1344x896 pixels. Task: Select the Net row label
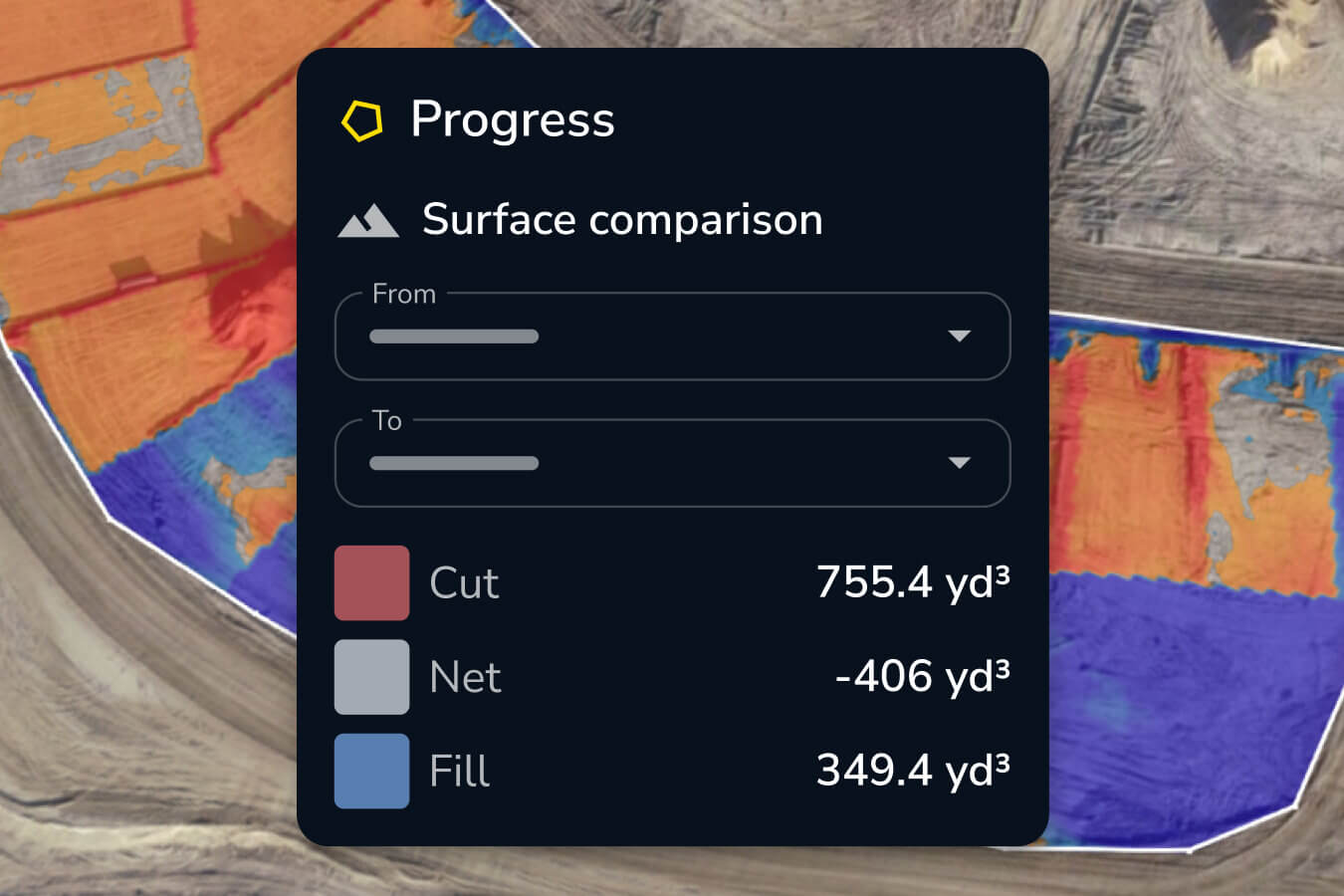pyautogui.click(x=466, y=677)
